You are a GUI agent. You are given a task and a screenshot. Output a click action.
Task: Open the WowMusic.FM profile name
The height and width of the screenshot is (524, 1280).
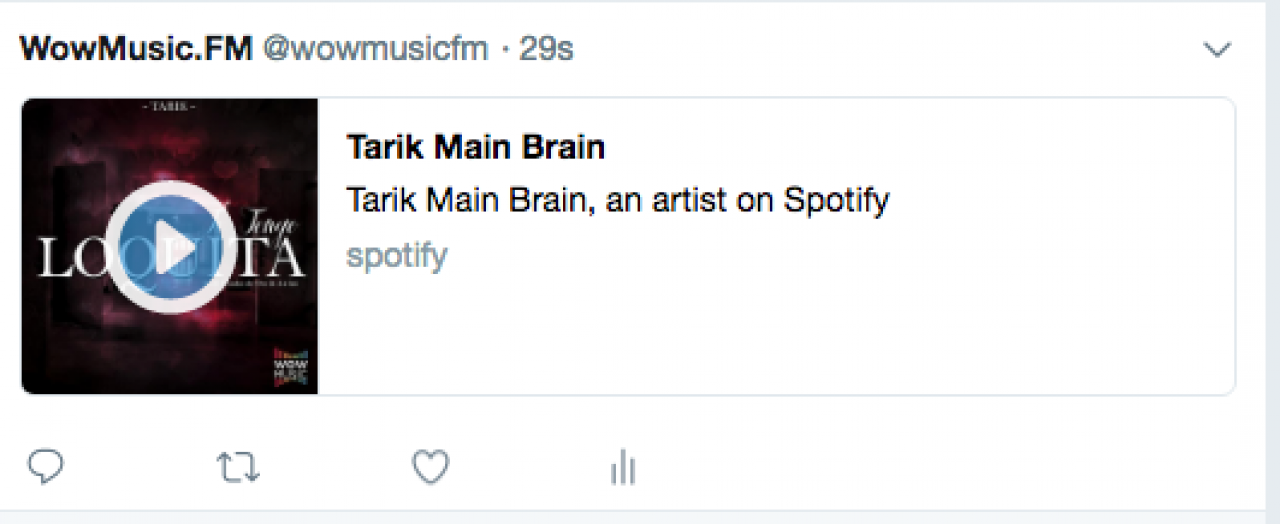(x=136, y=49)
